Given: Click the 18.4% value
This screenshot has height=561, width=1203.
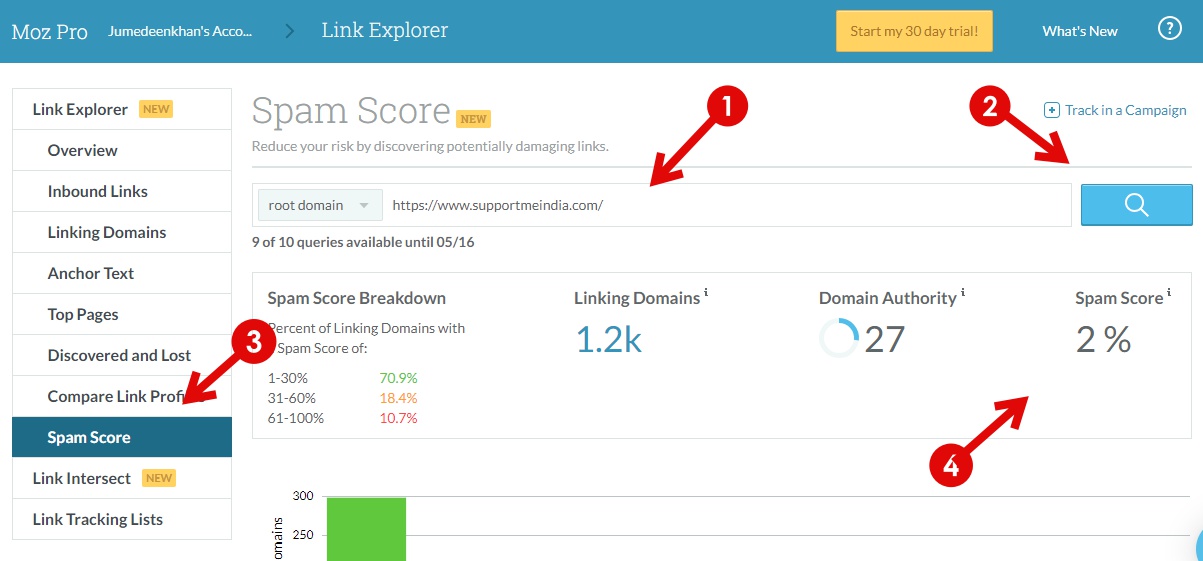Looking at the screenshot, I should click(398, 398).
